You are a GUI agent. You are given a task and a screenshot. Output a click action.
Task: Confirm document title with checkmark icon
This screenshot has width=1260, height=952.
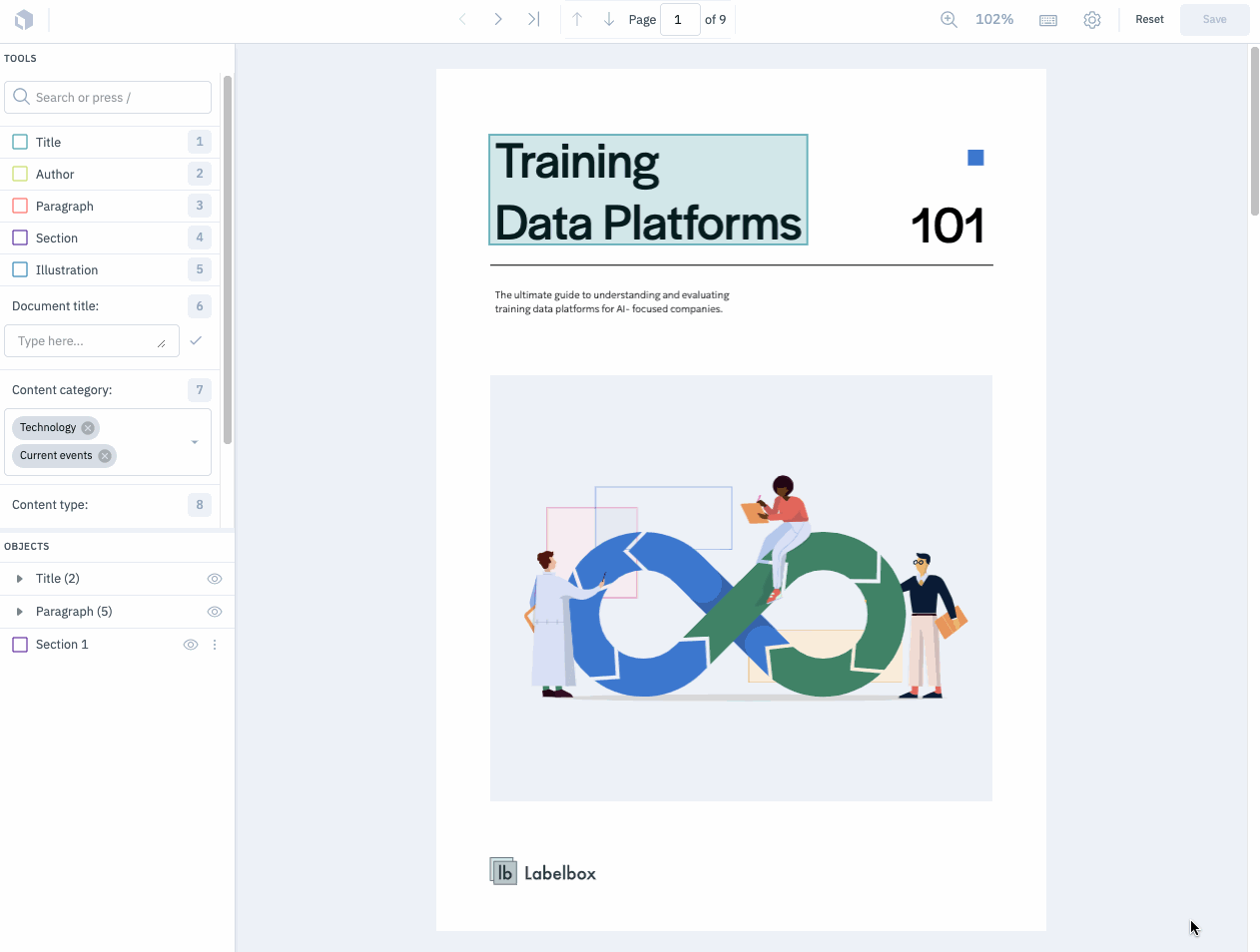196,340
